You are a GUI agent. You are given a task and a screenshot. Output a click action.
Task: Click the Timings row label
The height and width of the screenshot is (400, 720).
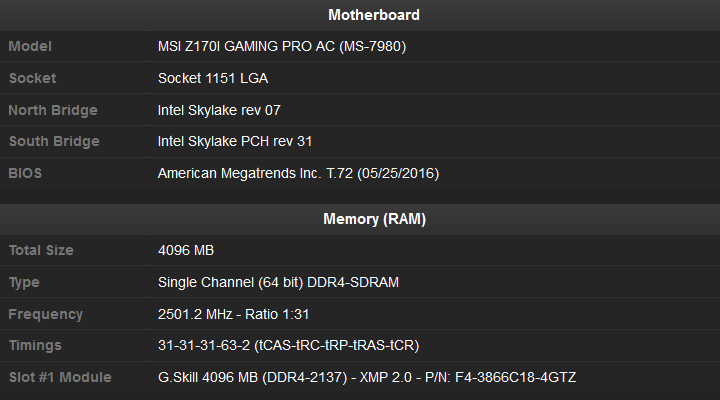click(x=35, y=345)
